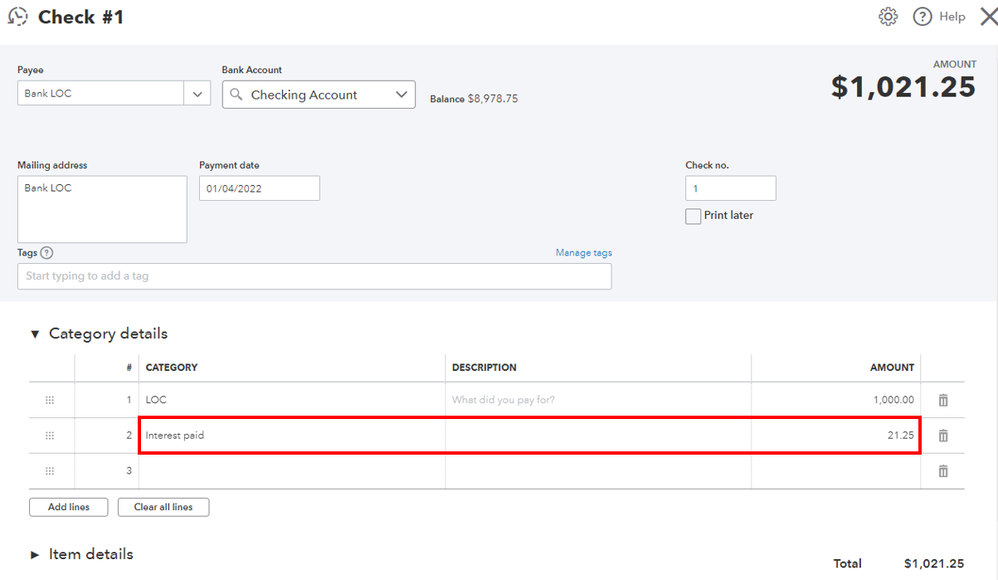Click search icon in Bank Account field
This screenshot has height=580, width=998.
[x=236, y=94]
